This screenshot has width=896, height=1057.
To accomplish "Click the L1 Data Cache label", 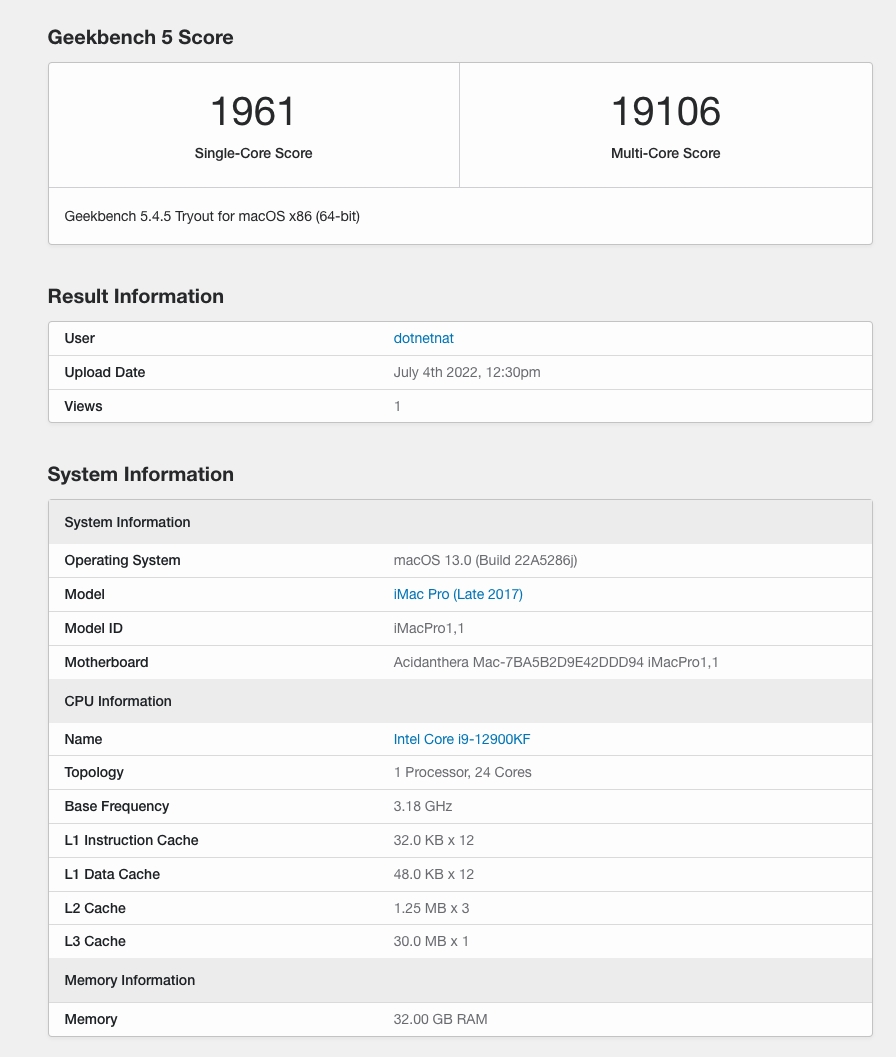I will tap(112, 874).
